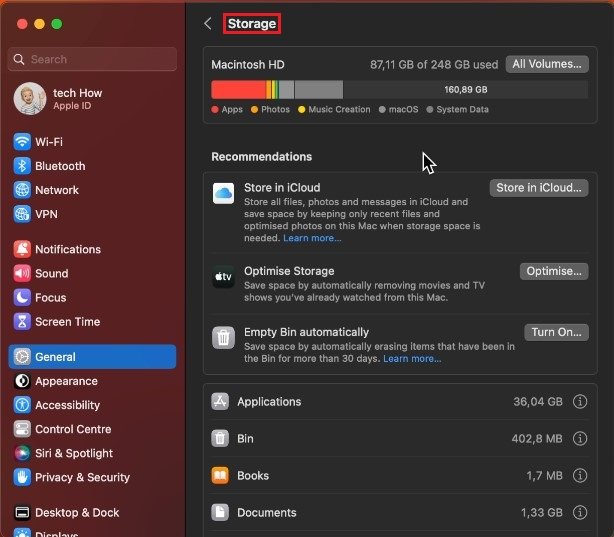Click the 1,7 MB Books size
This screenshot has width=614, height=537.
[544, 476]
